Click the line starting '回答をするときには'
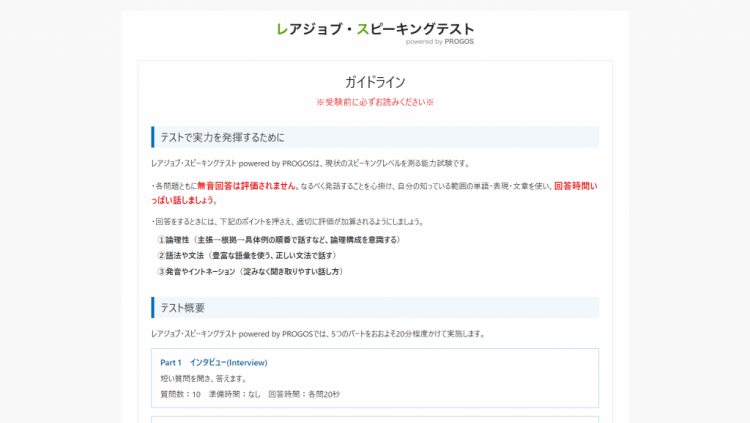 288,222
